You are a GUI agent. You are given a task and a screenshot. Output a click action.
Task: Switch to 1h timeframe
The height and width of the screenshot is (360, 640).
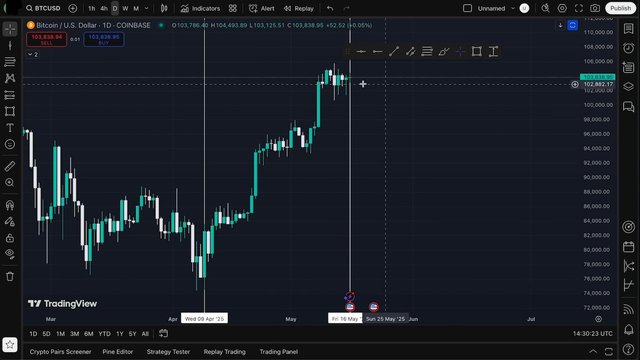pos(92,8)
